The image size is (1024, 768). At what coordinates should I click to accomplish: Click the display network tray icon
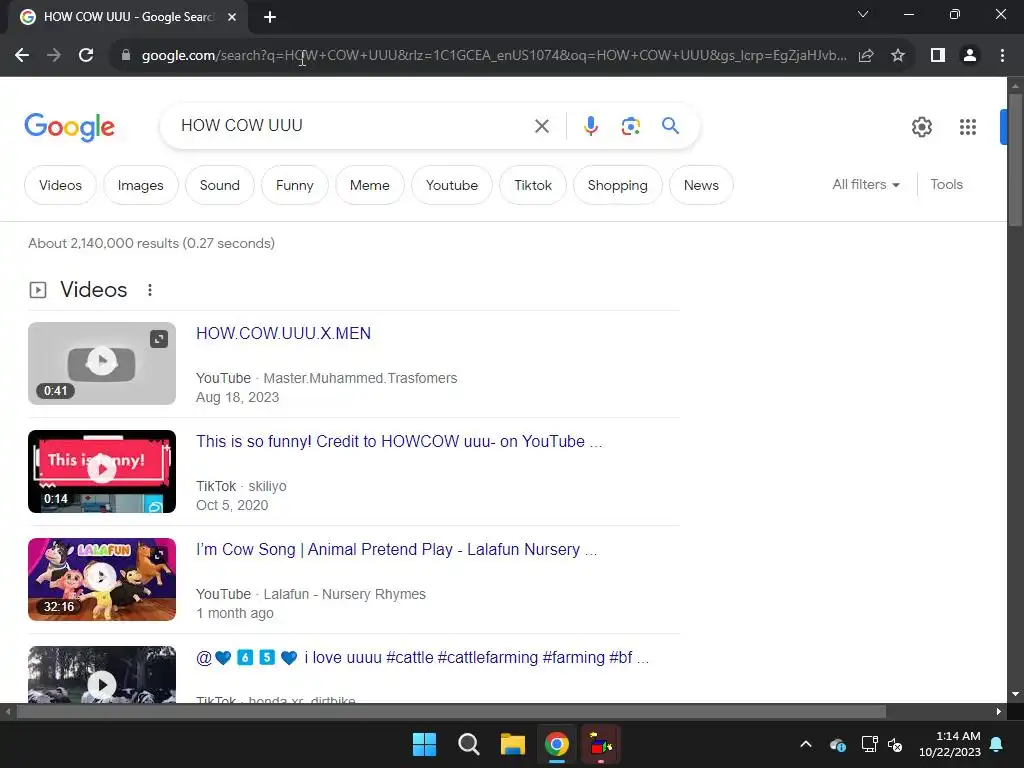(869, 744)
